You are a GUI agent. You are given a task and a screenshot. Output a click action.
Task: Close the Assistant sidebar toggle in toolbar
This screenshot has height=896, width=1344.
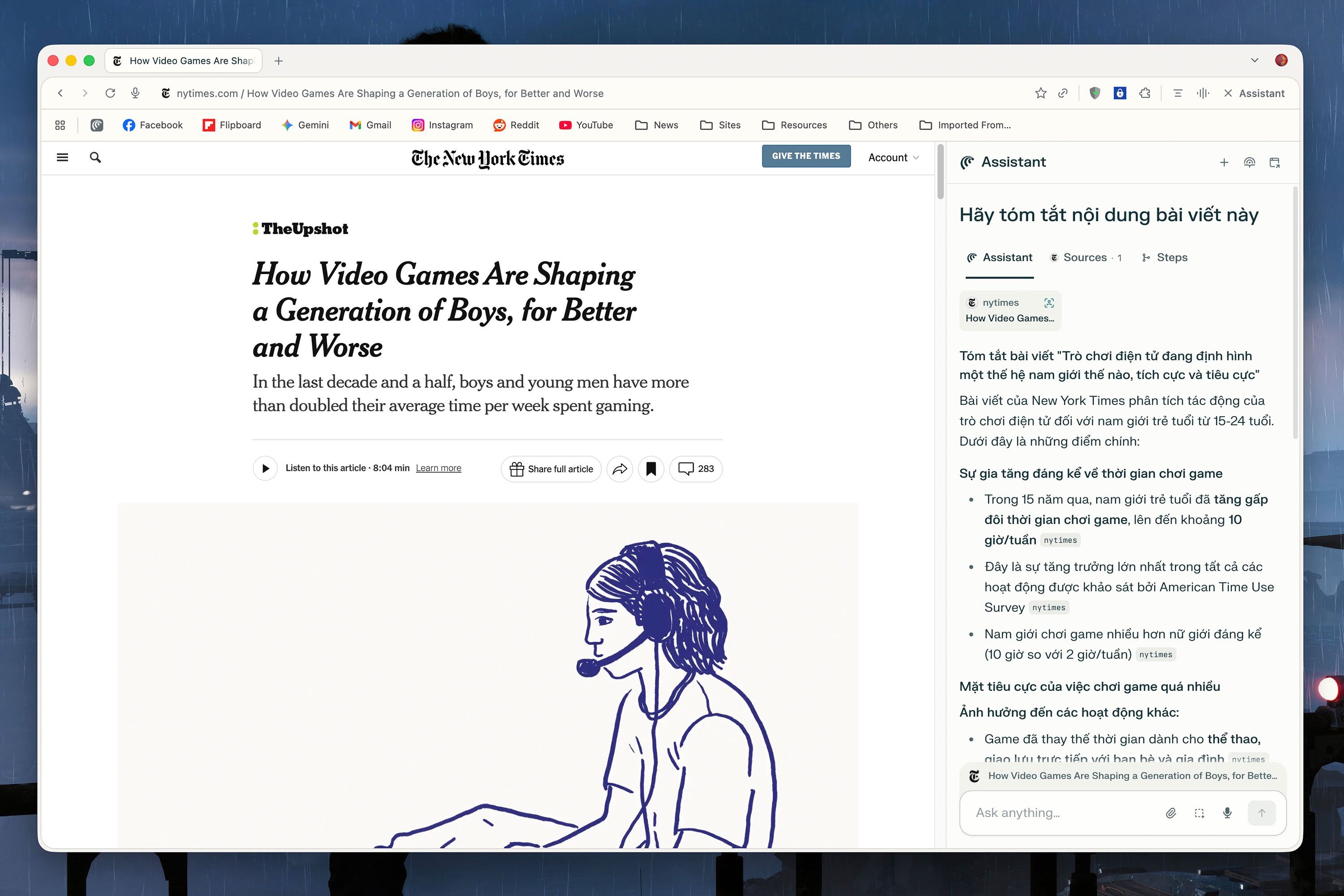point(1254,93)
